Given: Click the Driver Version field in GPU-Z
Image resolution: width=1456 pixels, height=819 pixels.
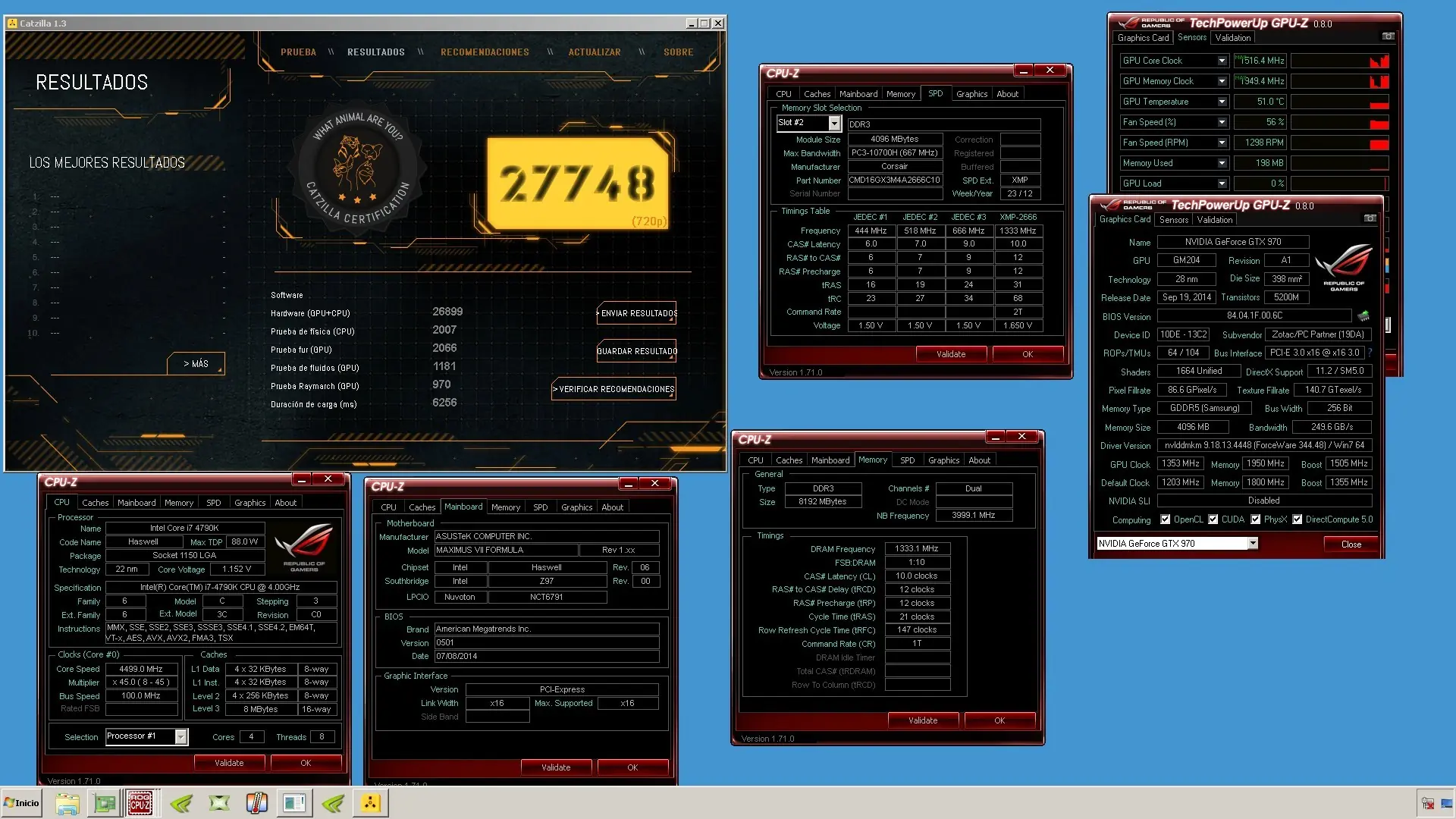Looking at the screenshot, I should tap(1264, 445).
